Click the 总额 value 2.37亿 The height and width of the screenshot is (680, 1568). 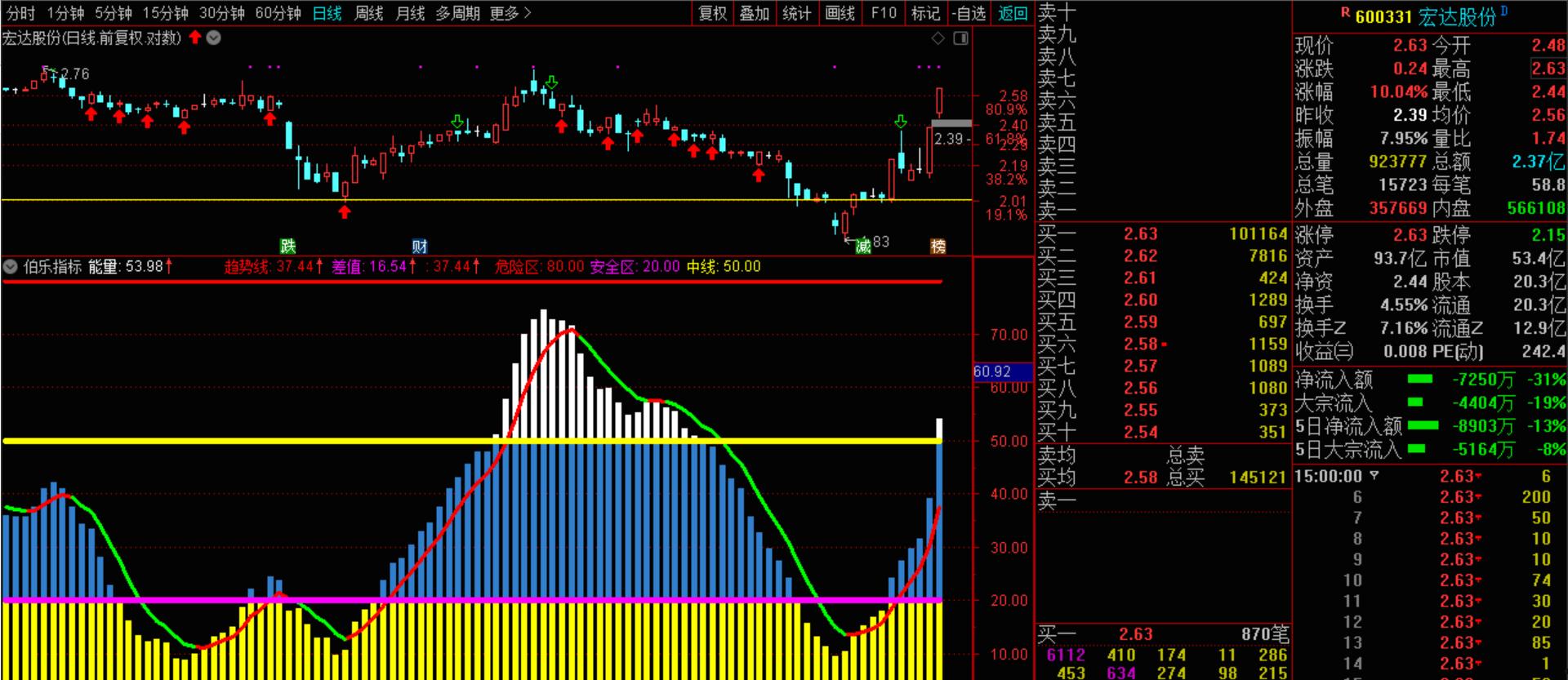(x=1539, y=162)
